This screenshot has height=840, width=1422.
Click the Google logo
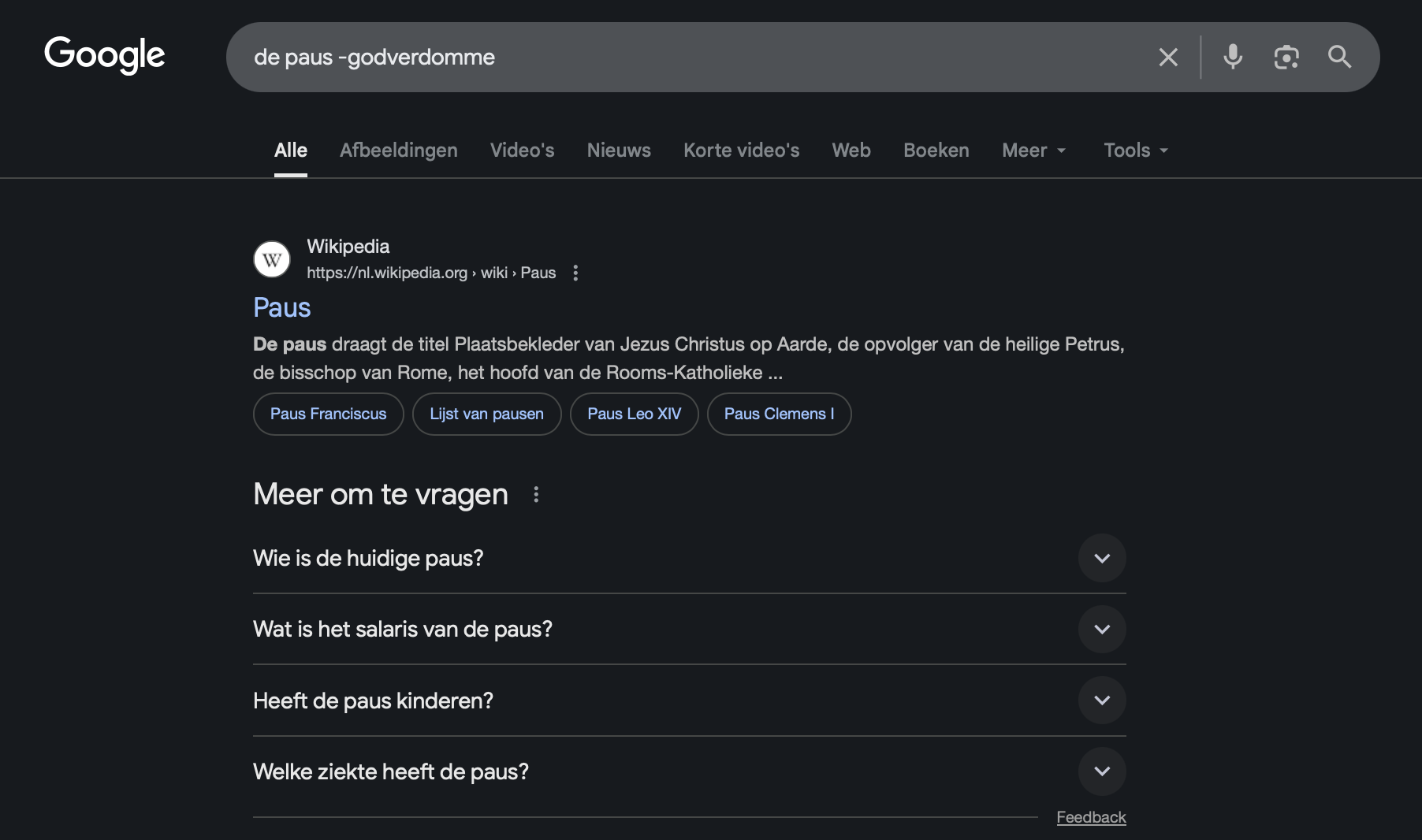(105, 55)
